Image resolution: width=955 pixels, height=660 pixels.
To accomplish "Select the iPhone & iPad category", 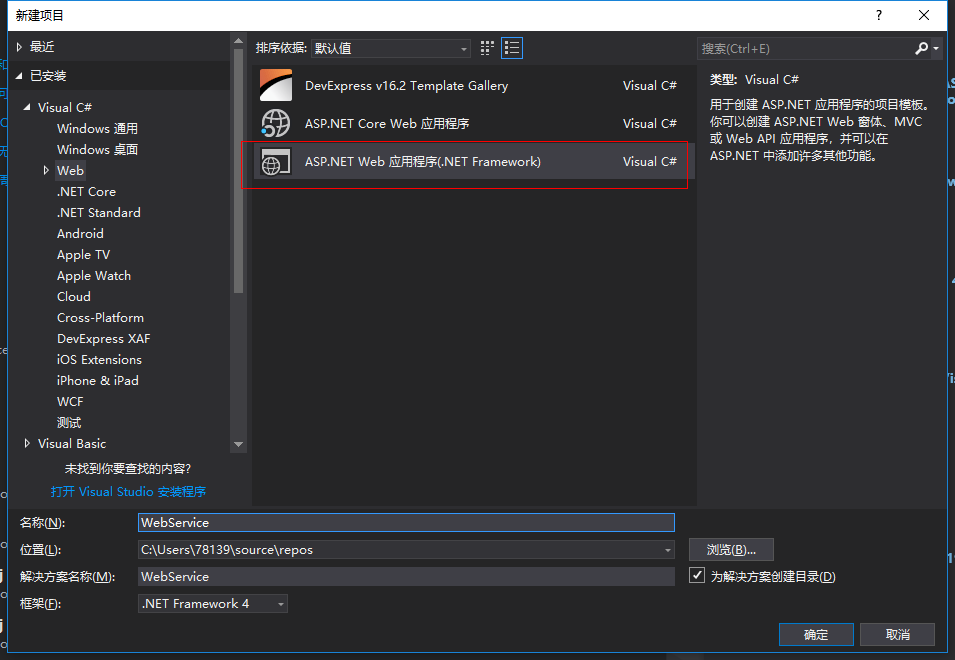I will [x=97, y=381].
